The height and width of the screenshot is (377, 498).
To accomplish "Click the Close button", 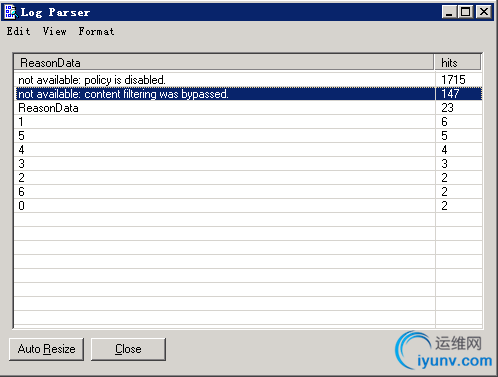I will click(x=128, y=349).
